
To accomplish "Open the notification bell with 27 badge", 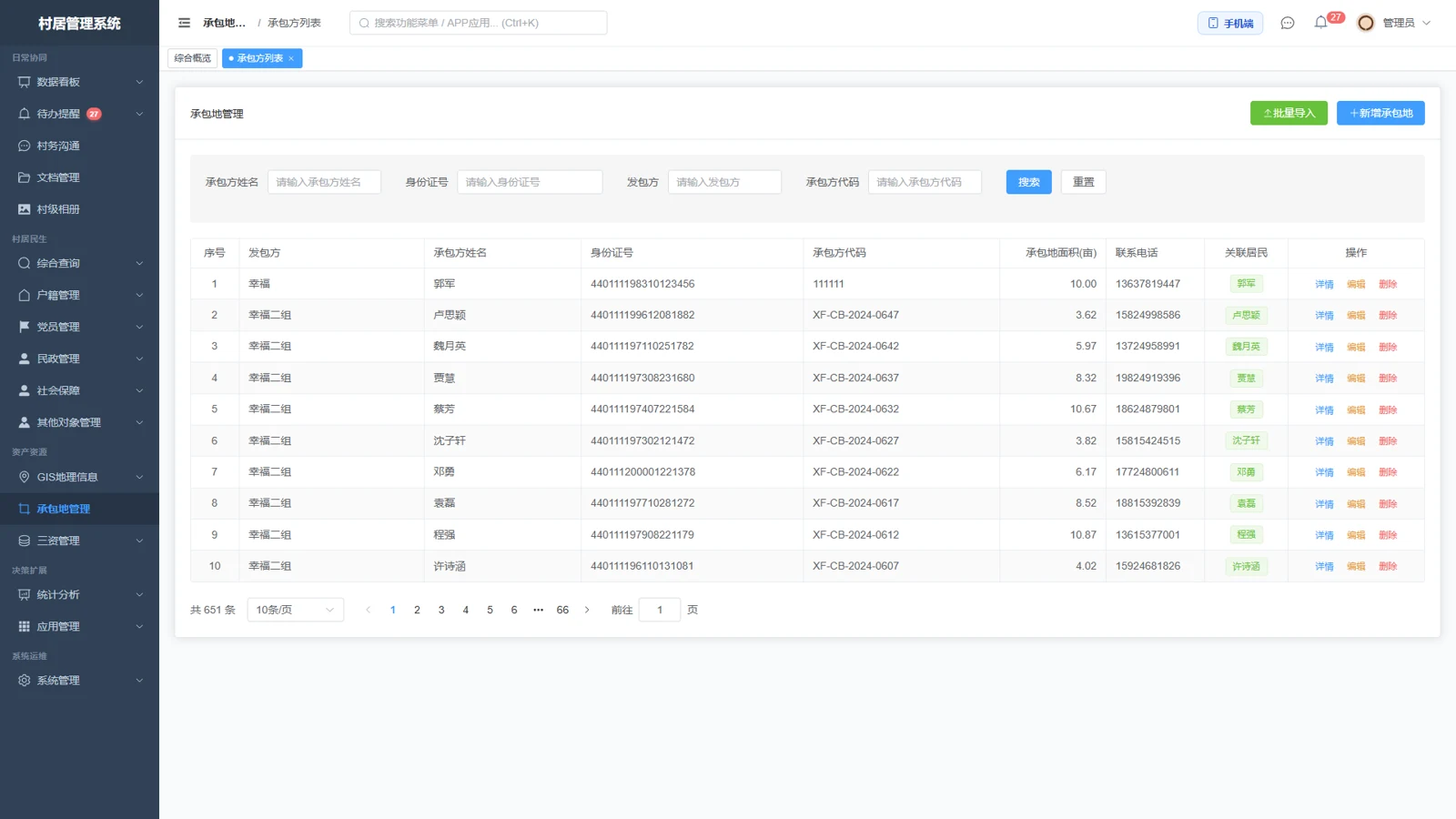I will (x=1321, y=23).
